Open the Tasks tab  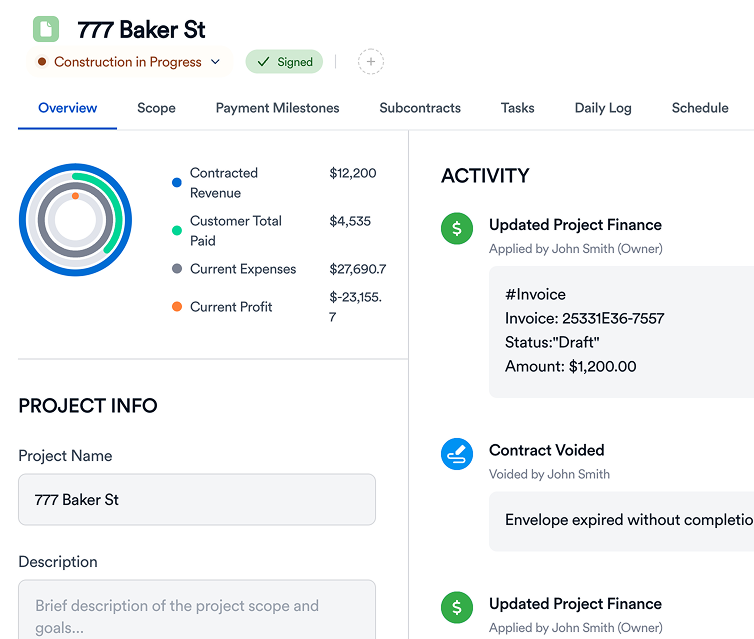pos(517,108)
